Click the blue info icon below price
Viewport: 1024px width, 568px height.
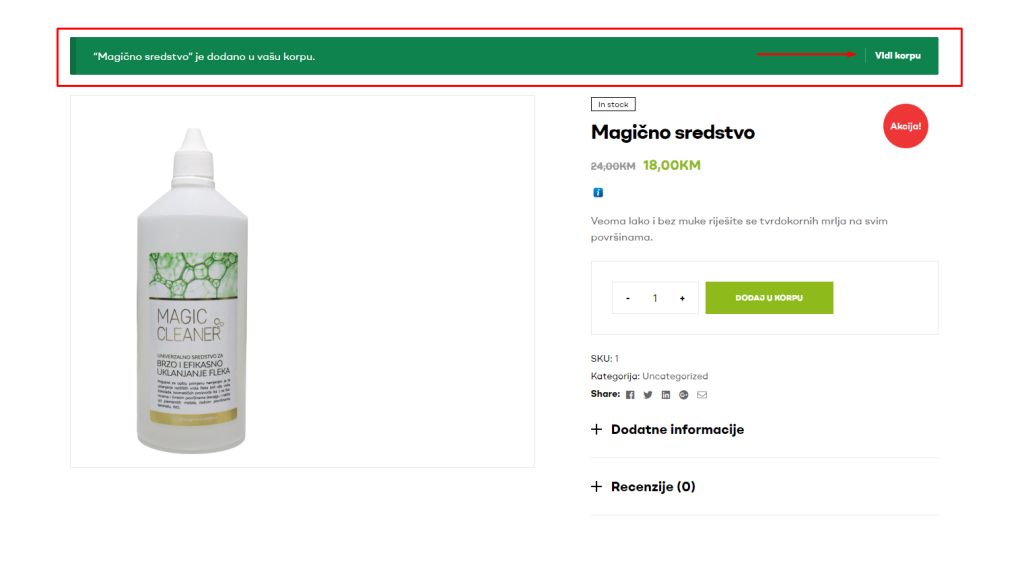[x=598, y=193]
